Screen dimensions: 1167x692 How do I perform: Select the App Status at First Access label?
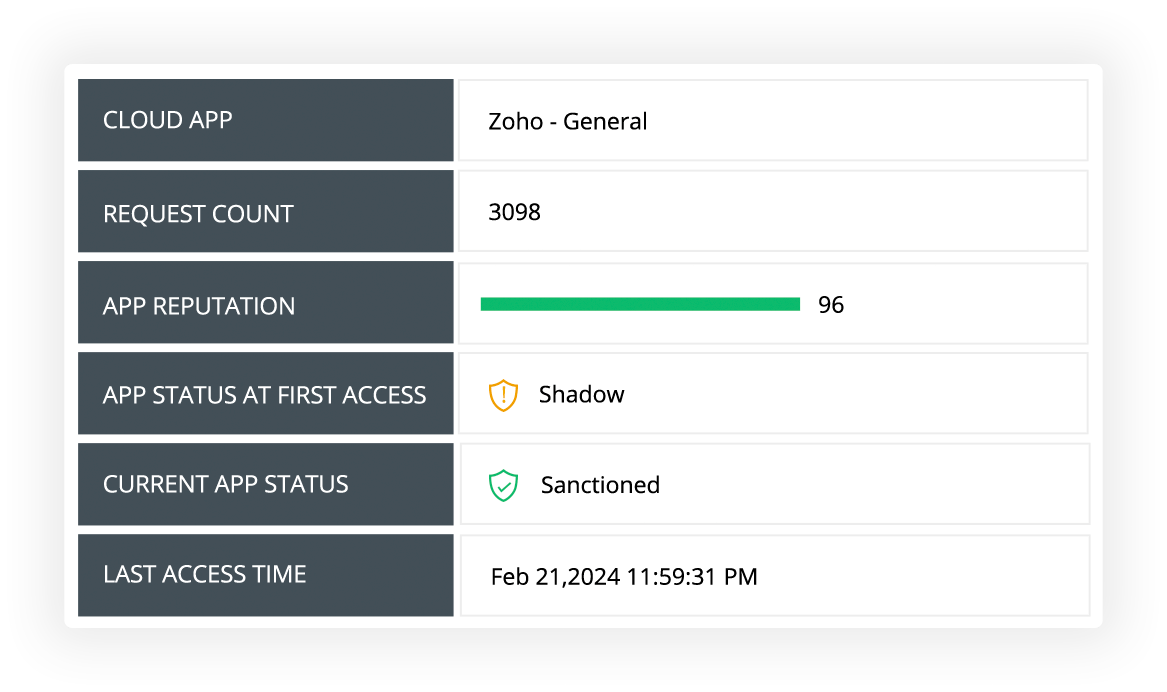coord(264,395)
